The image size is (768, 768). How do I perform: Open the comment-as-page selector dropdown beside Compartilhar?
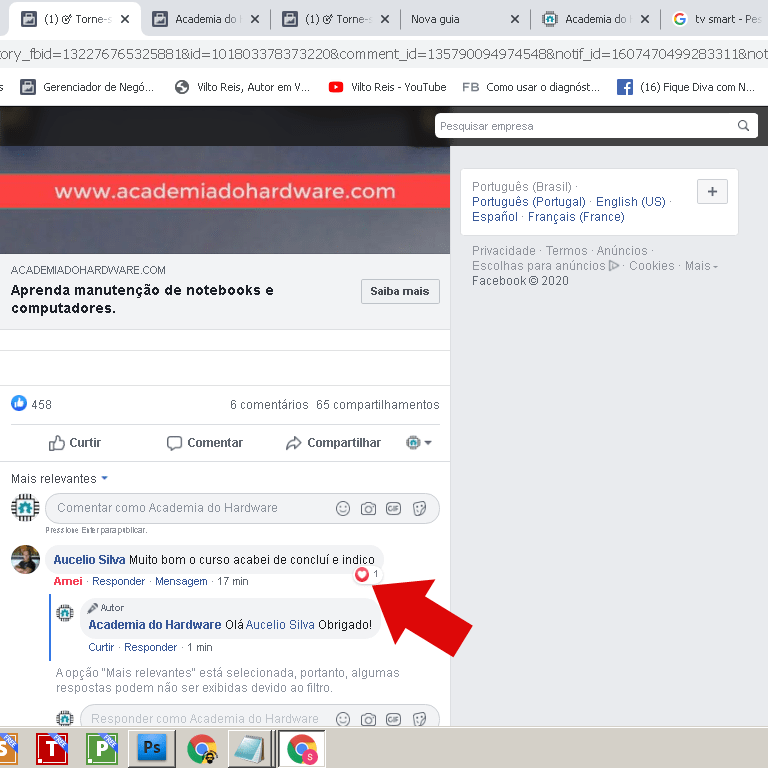point(418,443)
